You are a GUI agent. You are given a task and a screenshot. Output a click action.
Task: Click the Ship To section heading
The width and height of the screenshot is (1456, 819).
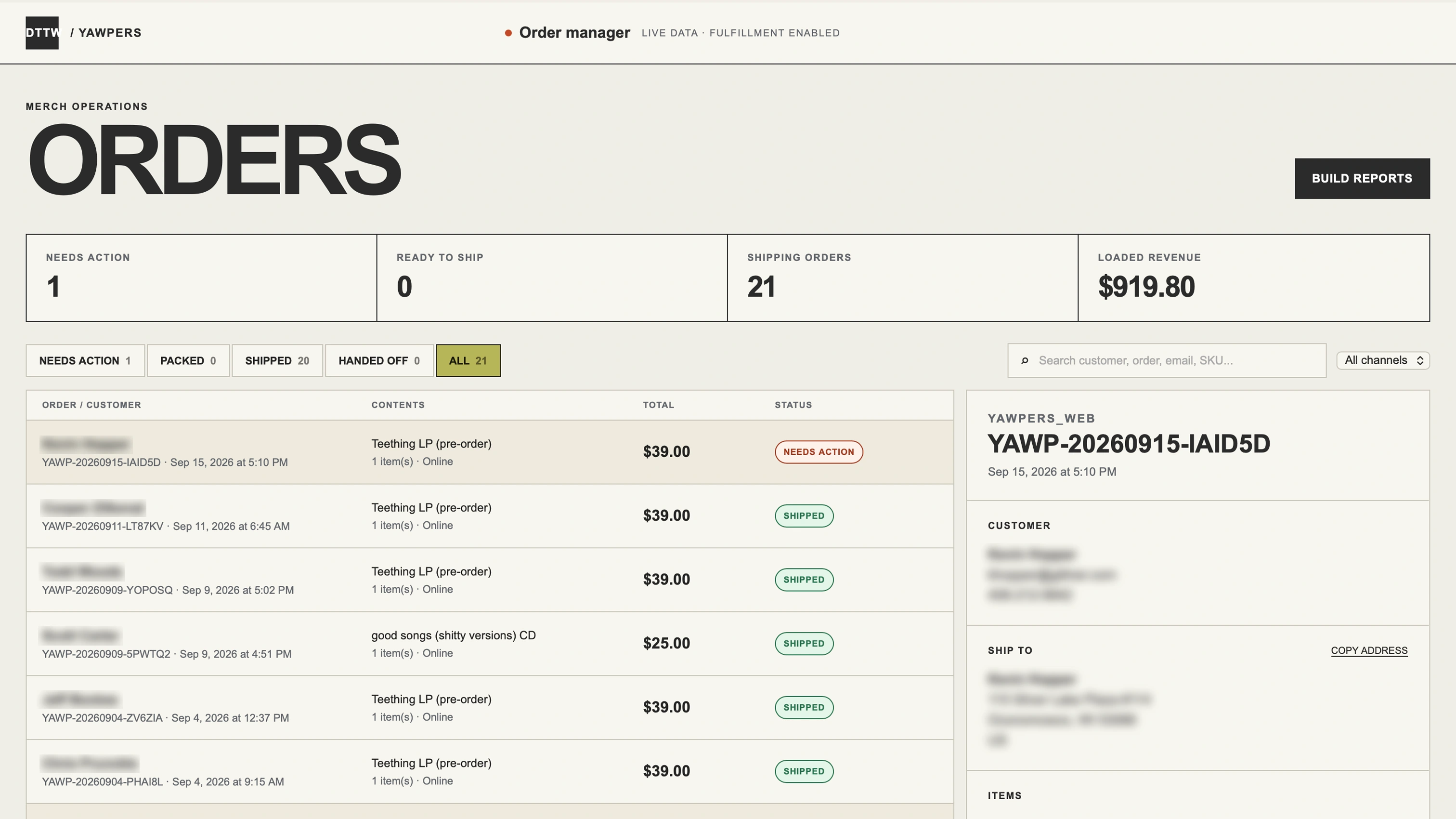1010,650
